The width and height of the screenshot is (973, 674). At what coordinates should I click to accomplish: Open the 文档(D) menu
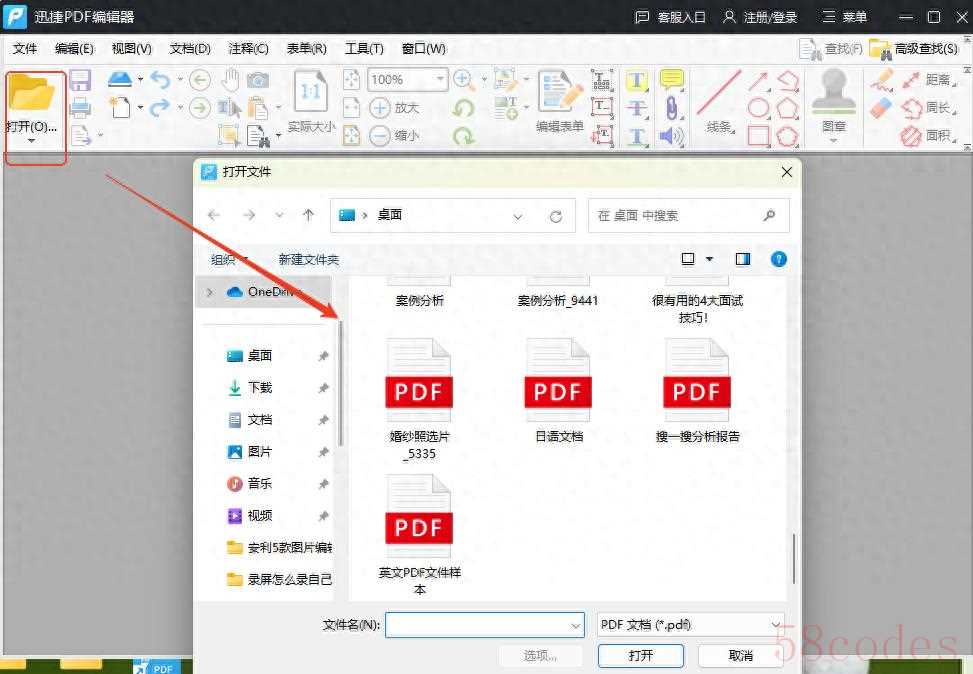point(190,48)
